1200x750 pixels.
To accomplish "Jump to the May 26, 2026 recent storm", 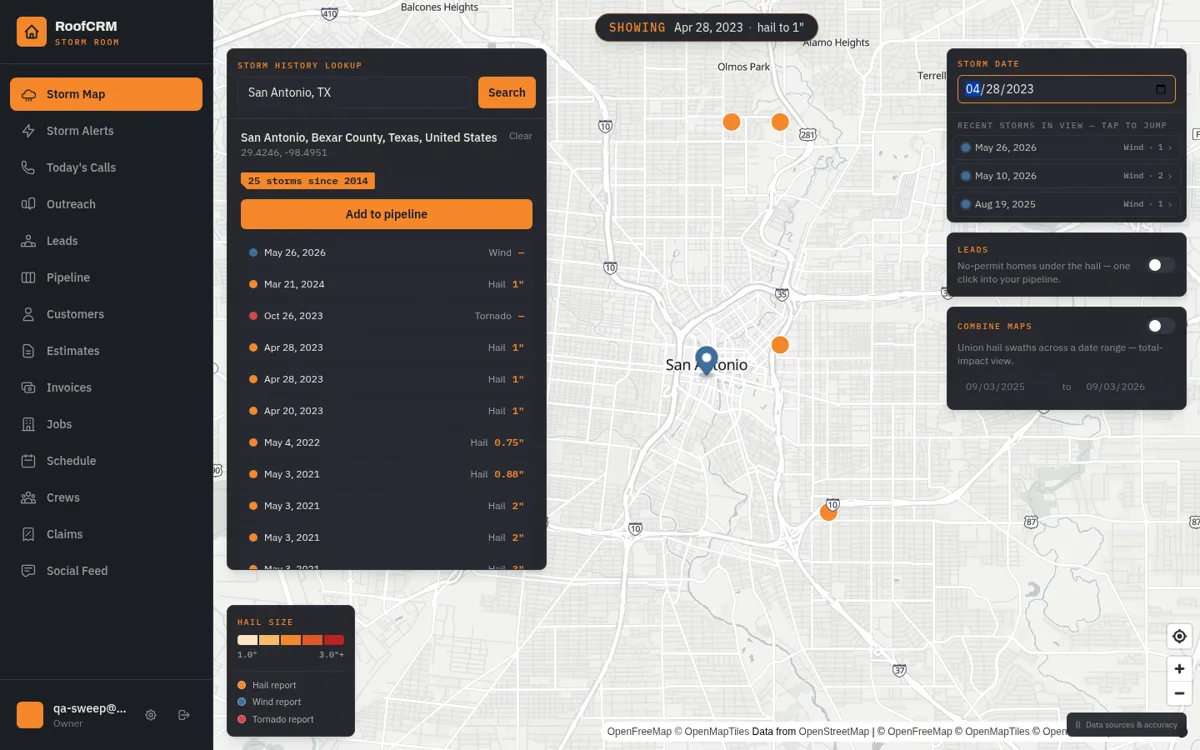I will (1066, 147).
